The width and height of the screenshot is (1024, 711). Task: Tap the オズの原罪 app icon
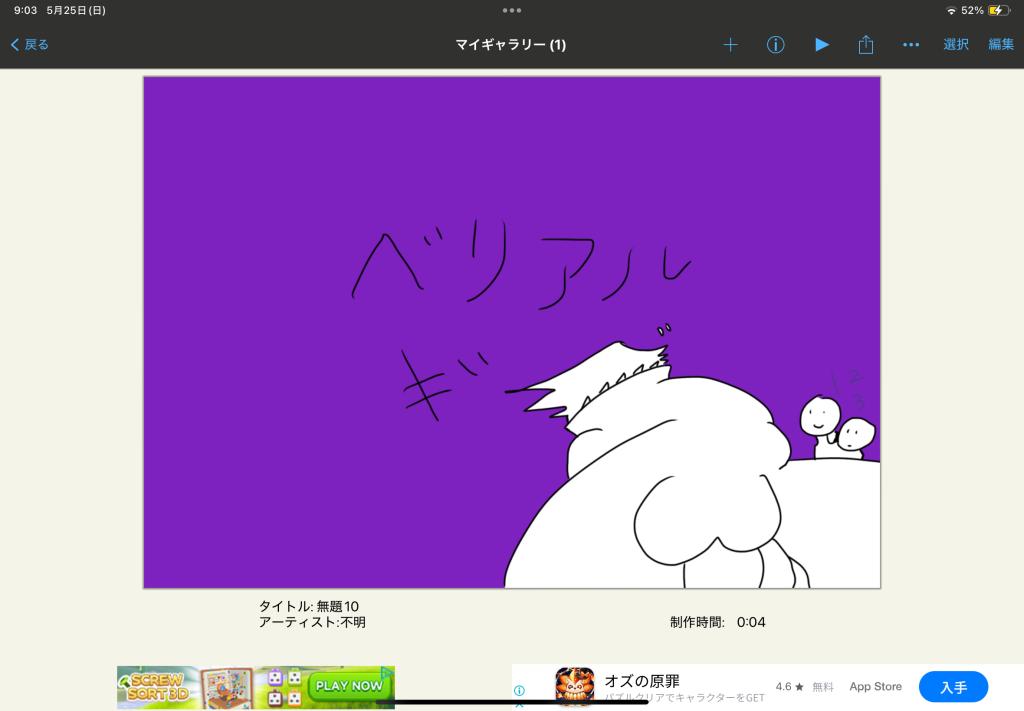(x=575, y=687)
